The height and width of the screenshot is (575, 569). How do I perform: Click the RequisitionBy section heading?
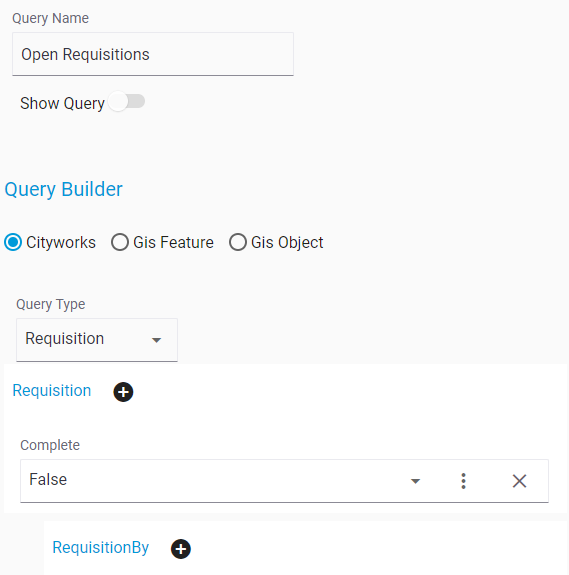(100, 547)
